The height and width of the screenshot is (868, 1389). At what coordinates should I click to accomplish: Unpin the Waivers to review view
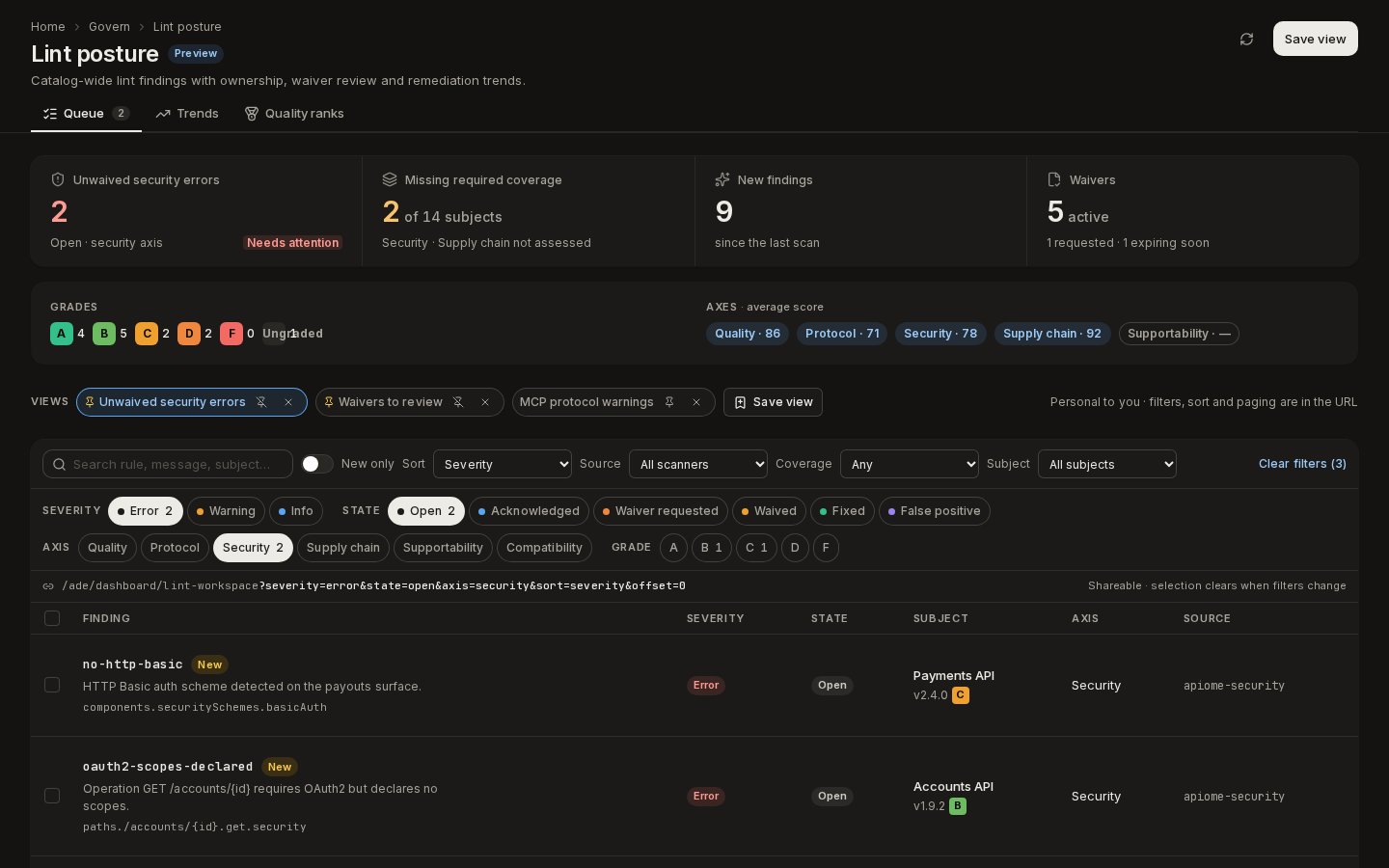coord(458,402)
